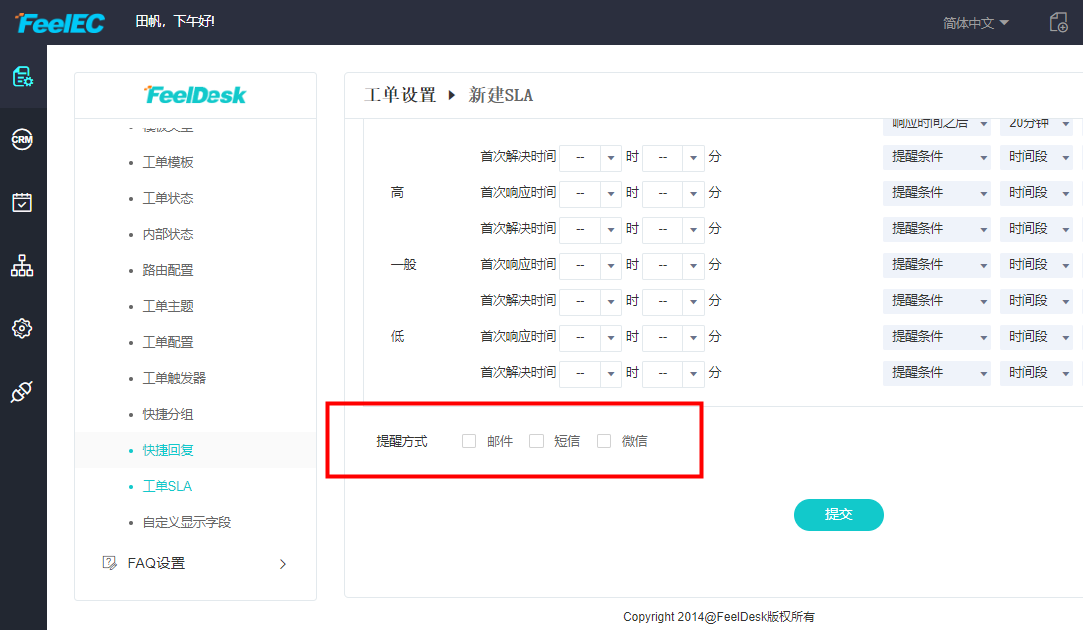Viewport: 1083px width, 630px height.
Task: Click the new document icon in top bar
Action: click(1058, 22)
